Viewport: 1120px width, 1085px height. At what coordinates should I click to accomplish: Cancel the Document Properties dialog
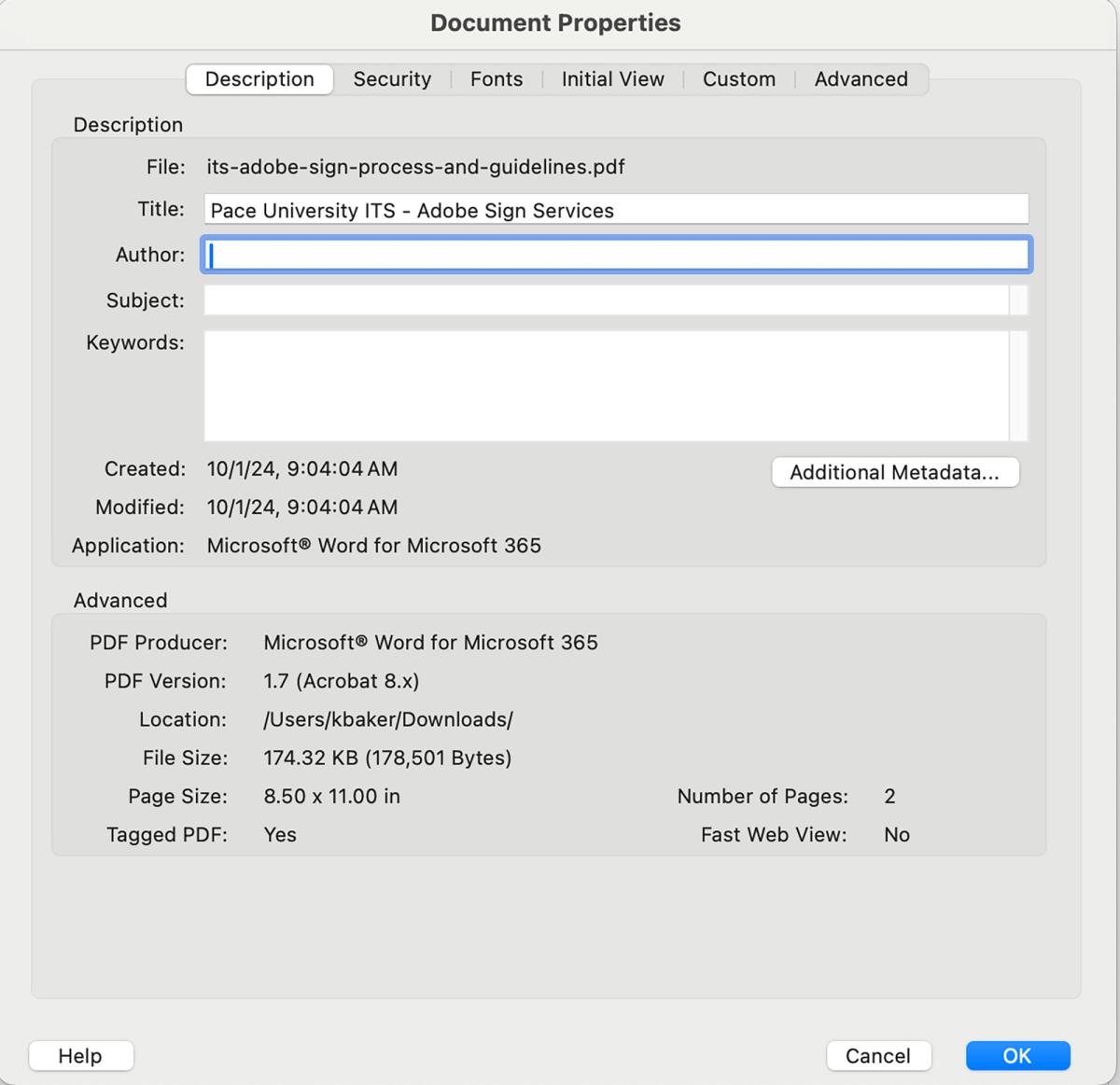878,1055
